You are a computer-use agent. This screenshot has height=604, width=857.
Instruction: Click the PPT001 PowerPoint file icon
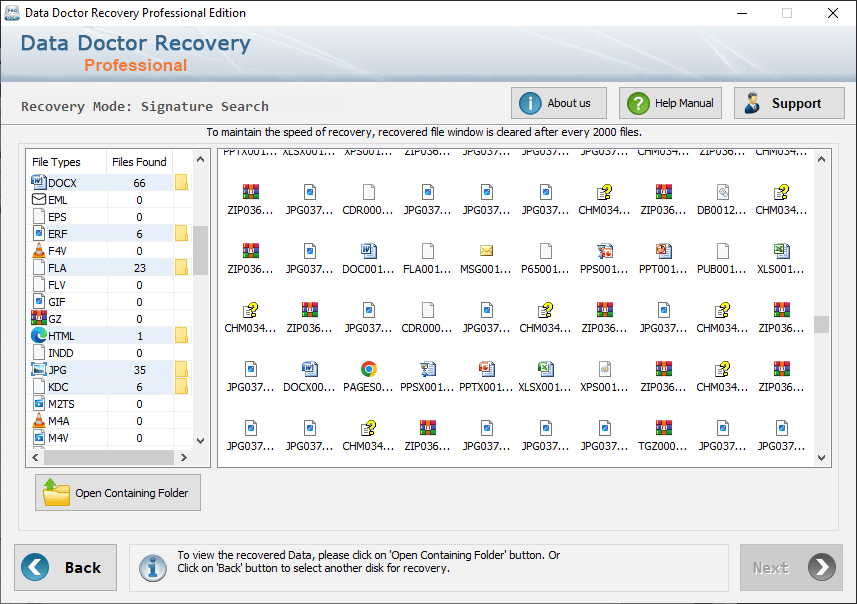(x=664, y=251)
